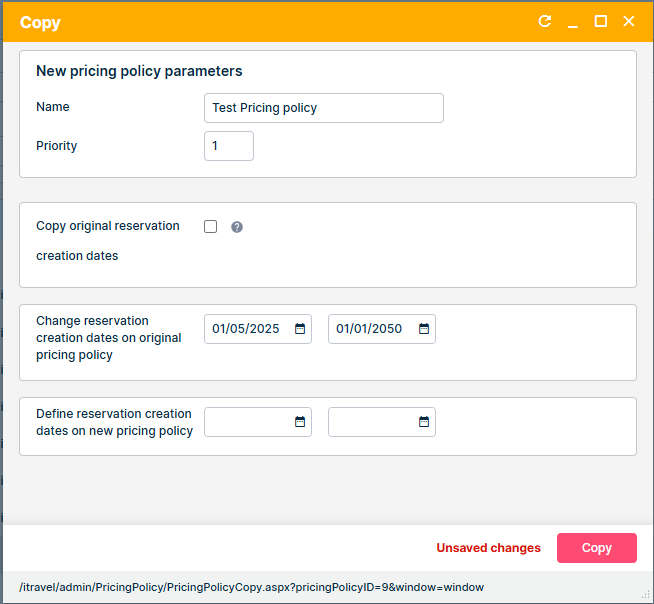Grab the resize handle at bottom-right corner
The height and width of the screenshot is (604, 654).
(x=646, y=595)
